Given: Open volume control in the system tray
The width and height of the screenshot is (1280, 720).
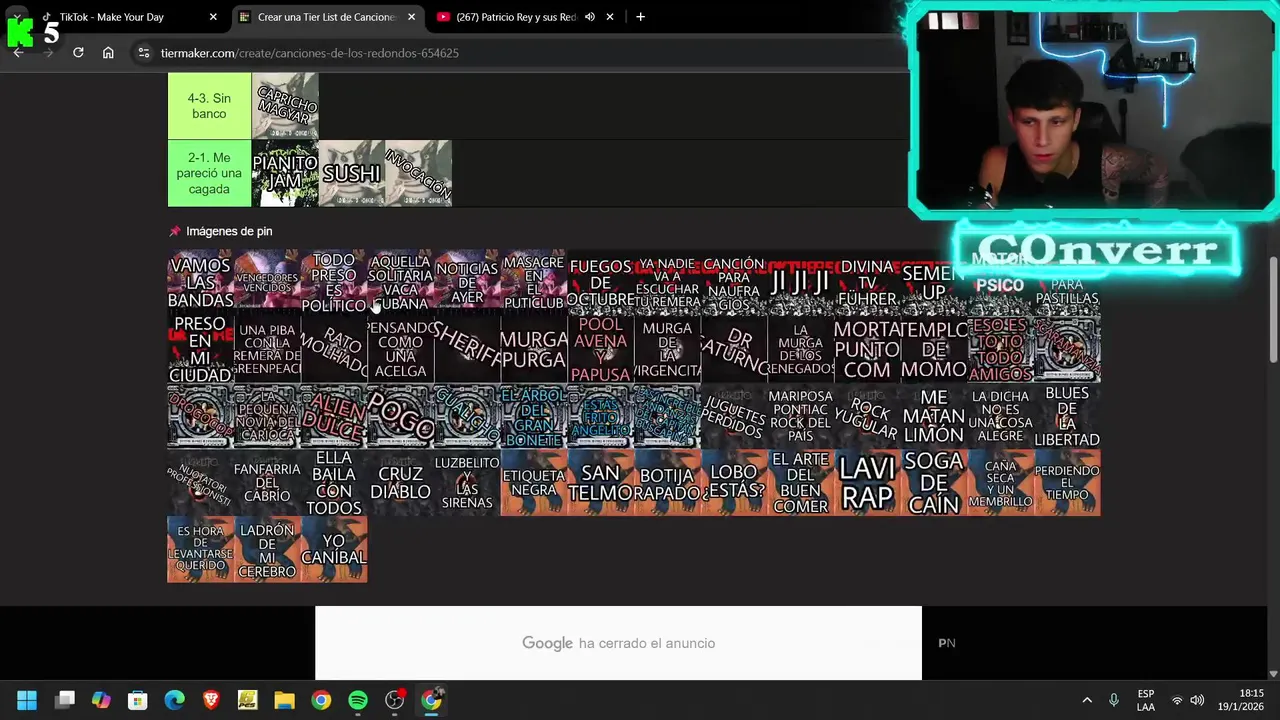Looking at the screenshot, I should 1197,700.
